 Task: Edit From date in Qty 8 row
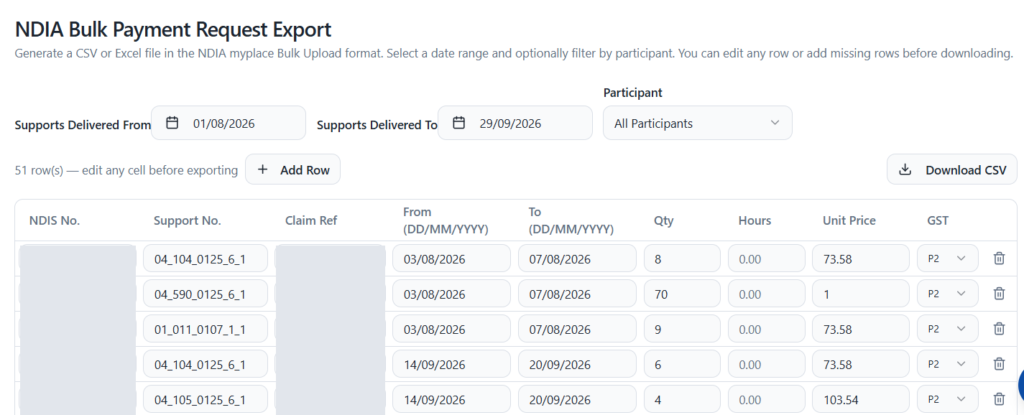pyautogui.click(x=451, y=259)
